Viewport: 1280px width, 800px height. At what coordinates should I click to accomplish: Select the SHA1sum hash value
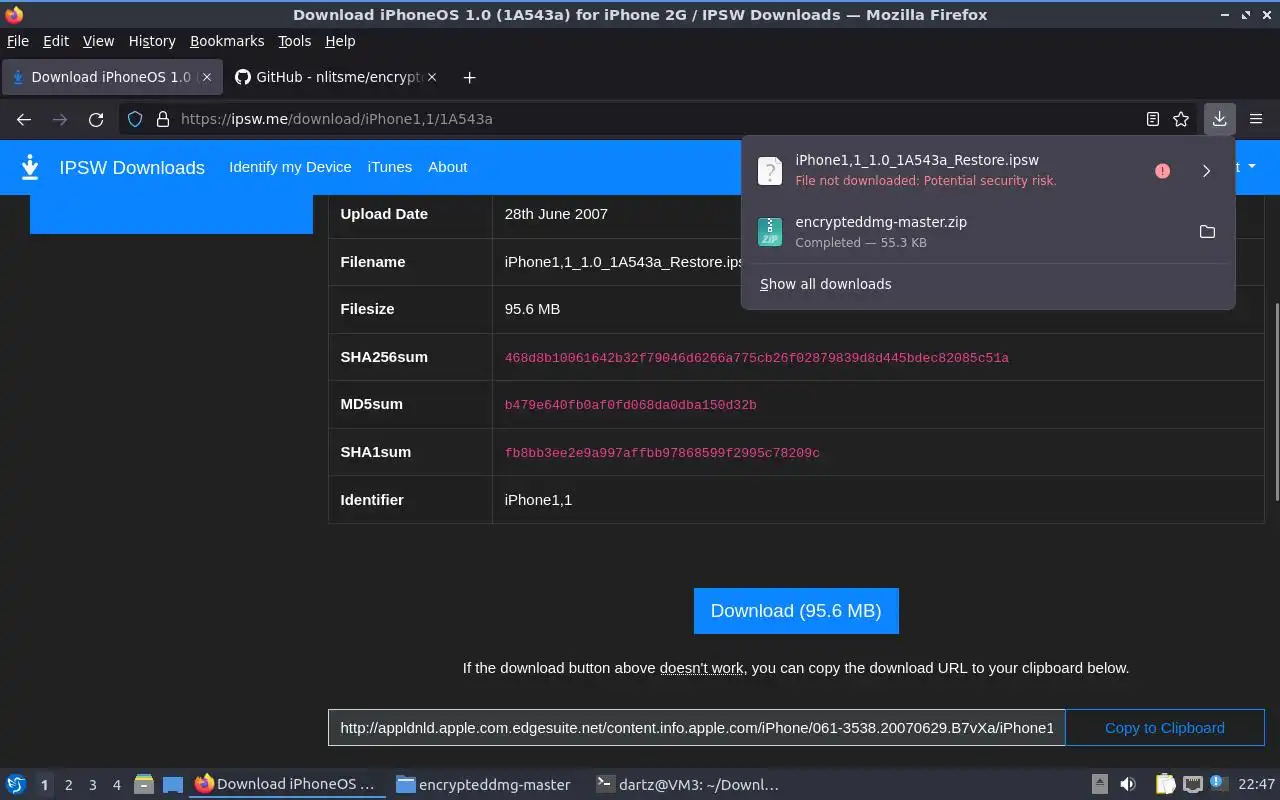coord(662,453)
